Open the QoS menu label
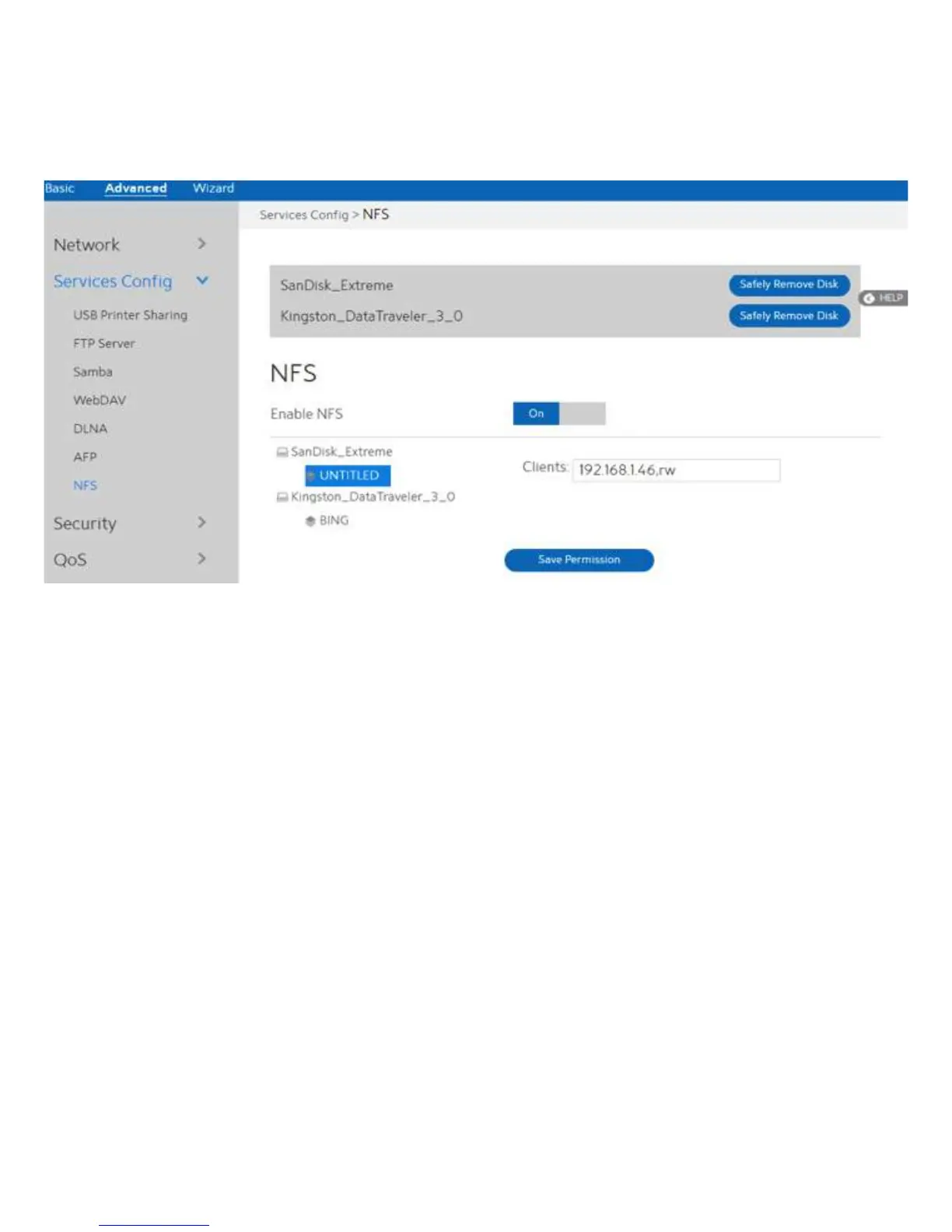Image resolution: width=952 pixels, height=1232 pixels. coord(70,560)
